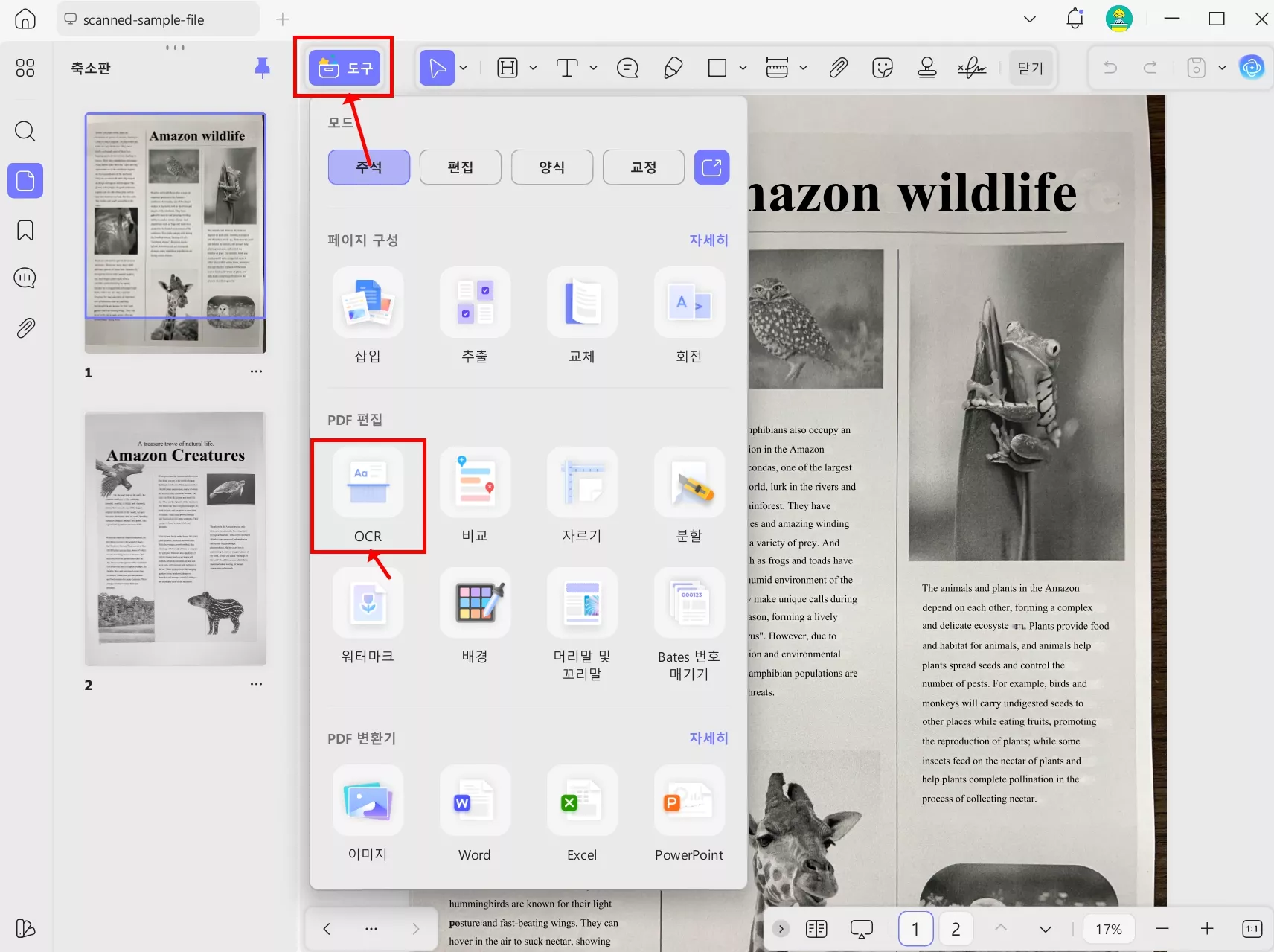This screenshot has height=952, width=1274.
Task: Open more options for page 2 thumbnail
Action: pyautogui.click(x=257, y=684)
